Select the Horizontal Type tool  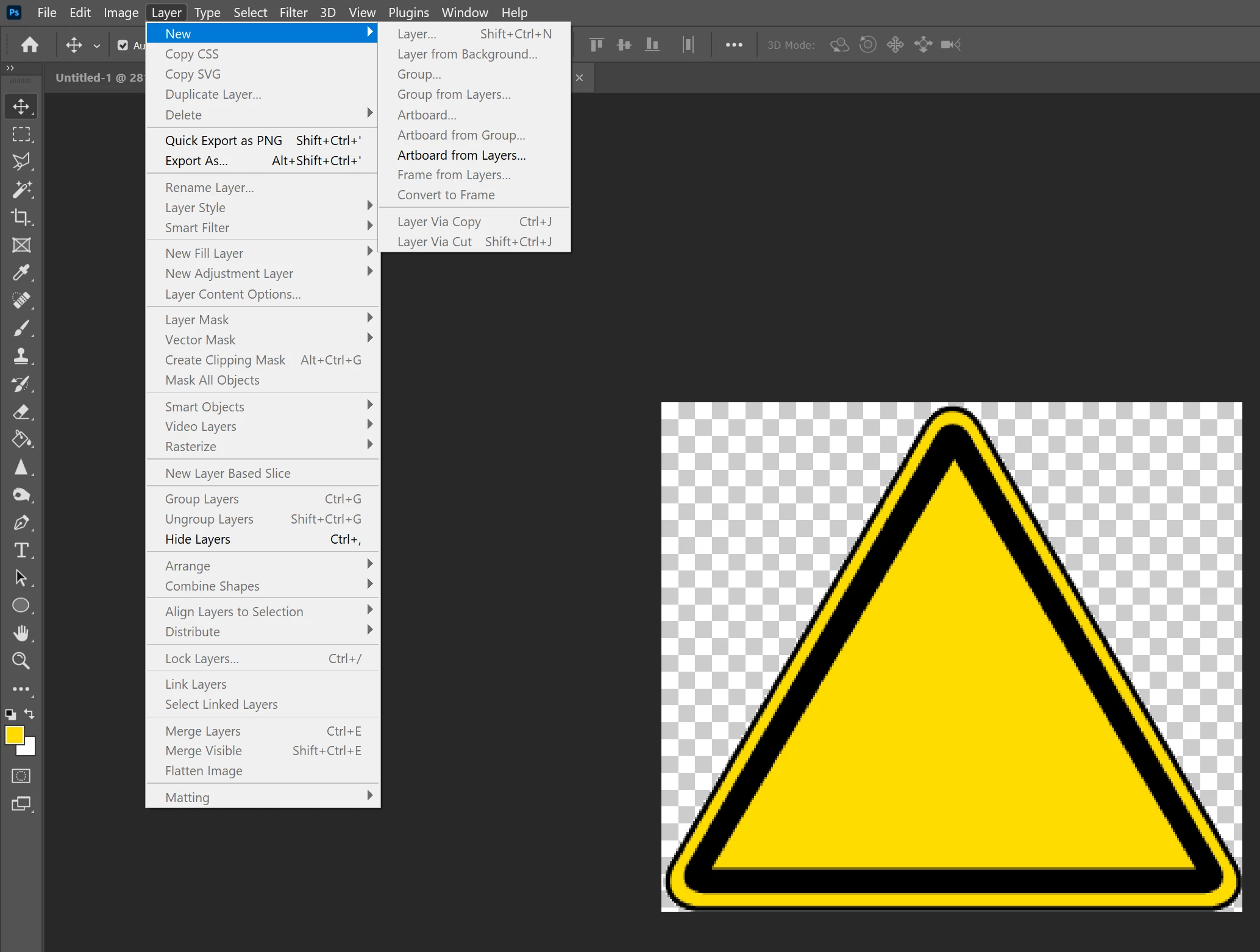pyautogui.click(x=21, y=550)
